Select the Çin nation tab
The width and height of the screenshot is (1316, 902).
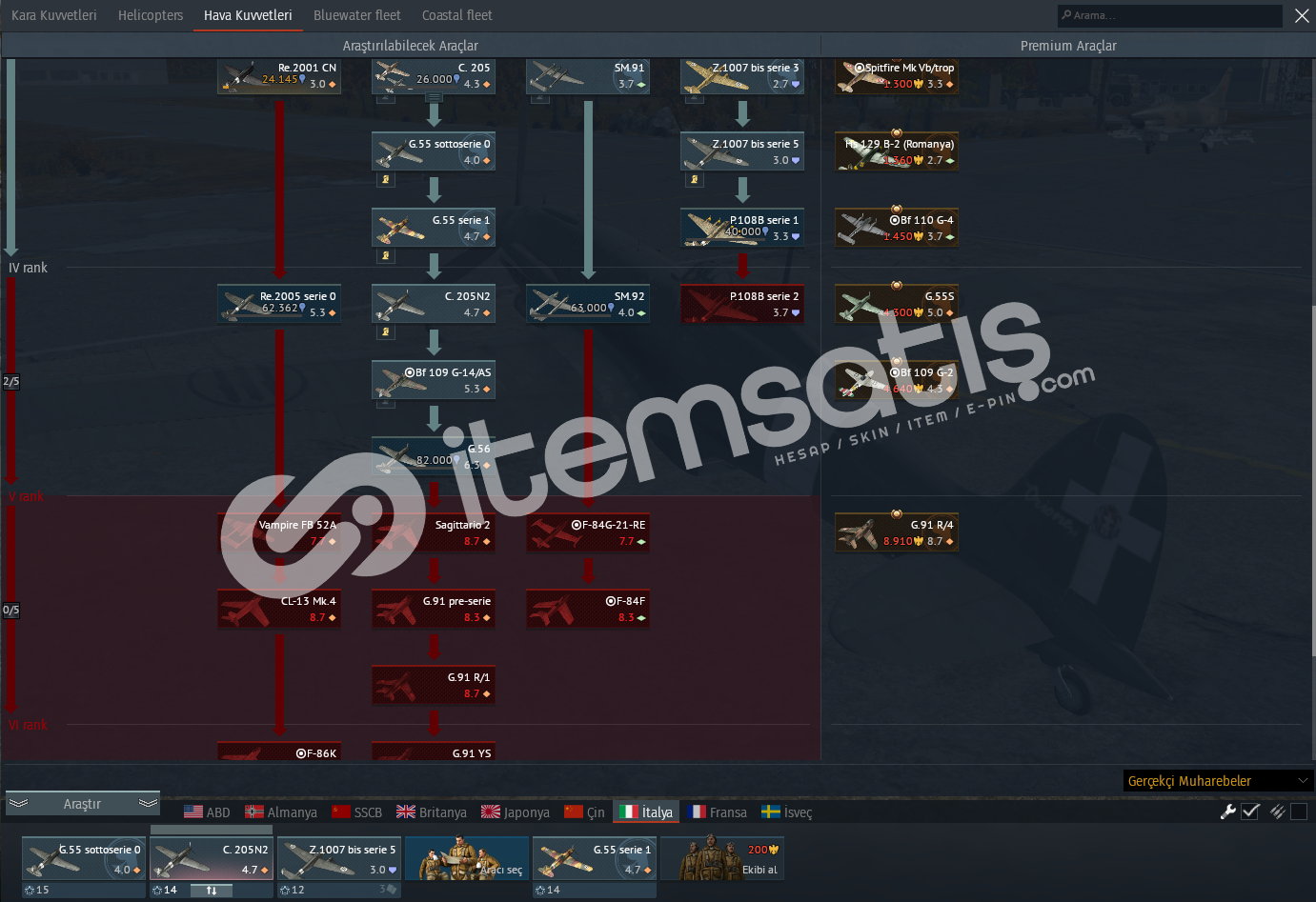584,812
